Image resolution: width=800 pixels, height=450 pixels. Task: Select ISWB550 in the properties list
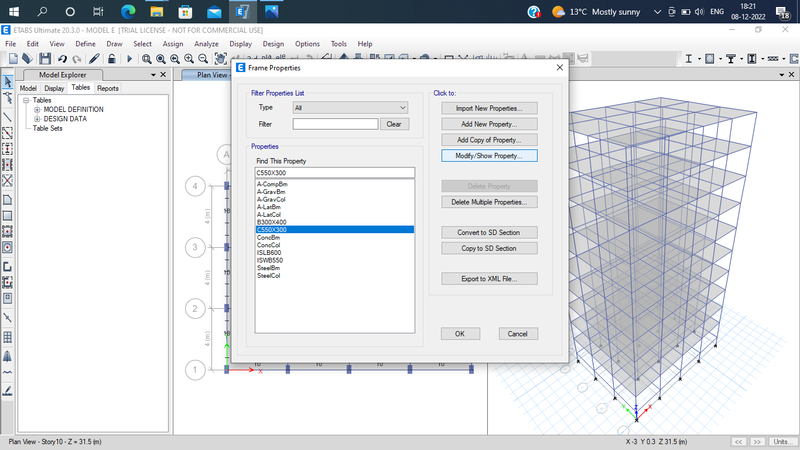tap(335, 260)
